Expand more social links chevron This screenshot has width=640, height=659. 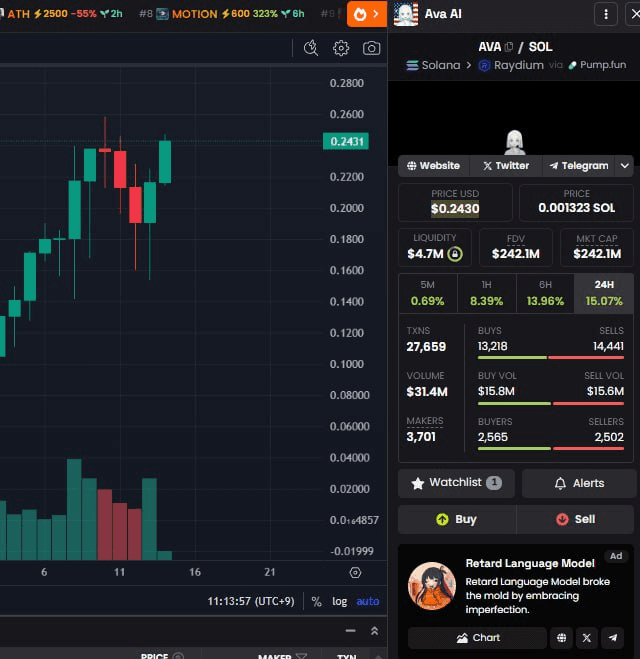click(625, 166)
